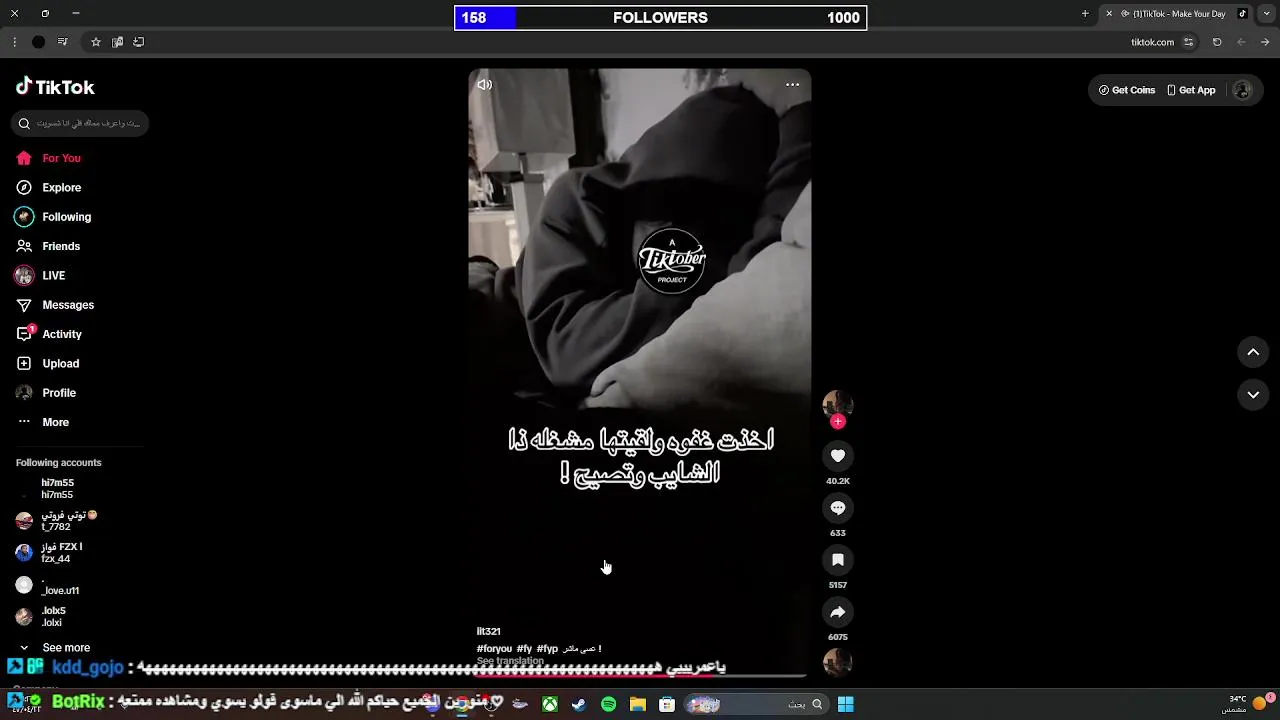The height and width of the screenshot is (720, 1280).
Task: Open the Activity notifications
Action: tap(48, 334)
